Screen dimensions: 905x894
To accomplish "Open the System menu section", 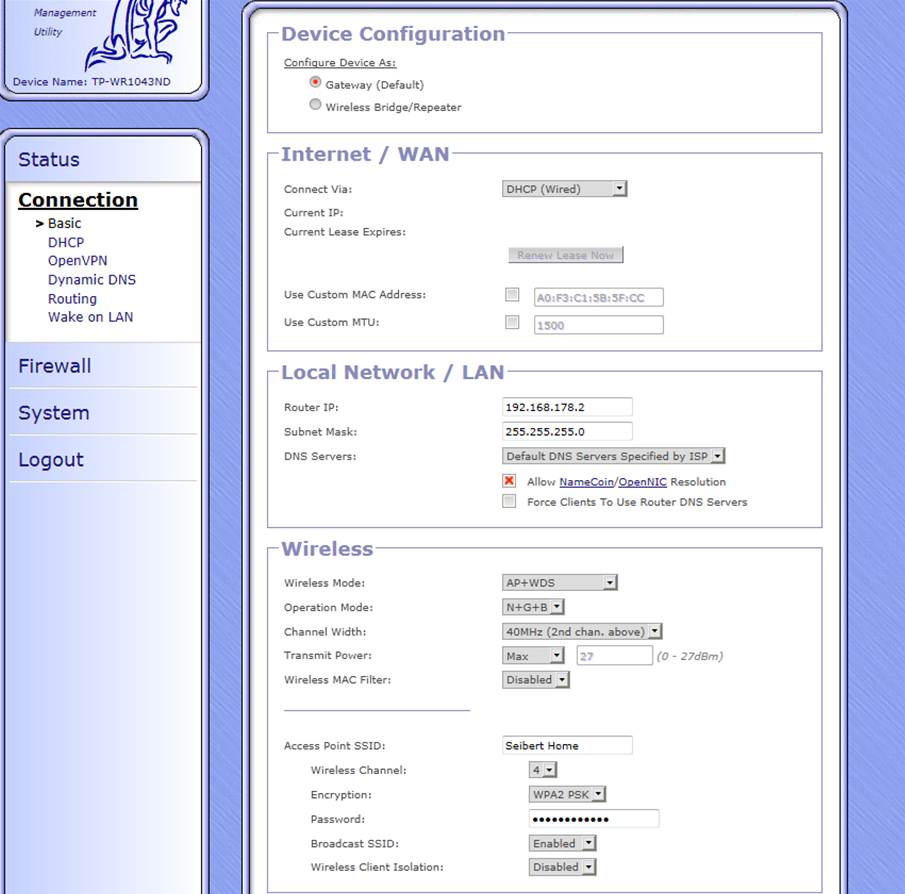I will click(x=54, y=413).
